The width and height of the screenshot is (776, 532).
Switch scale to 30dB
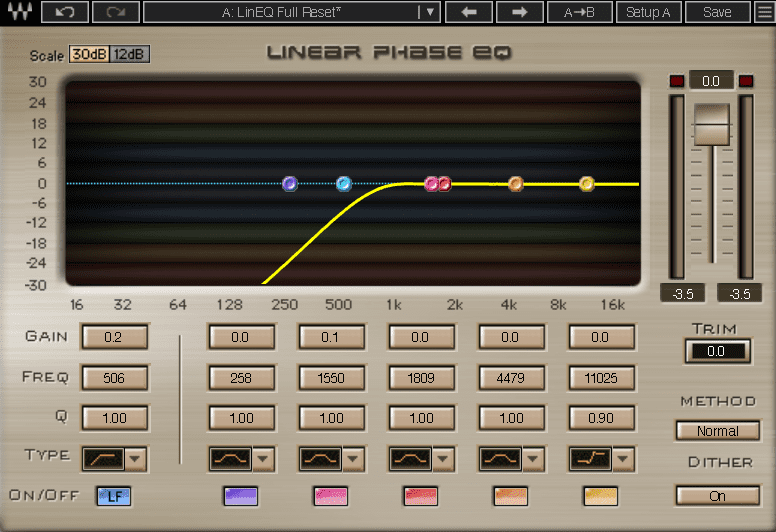(x=89, y=54)
